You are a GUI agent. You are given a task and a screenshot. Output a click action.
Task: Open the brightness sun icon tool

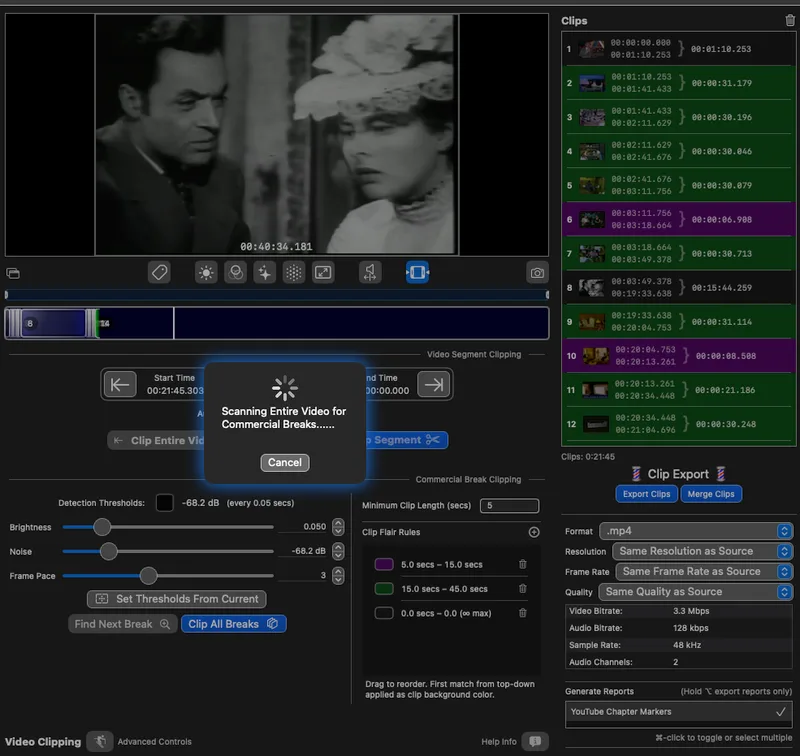[x=206, y=272]
